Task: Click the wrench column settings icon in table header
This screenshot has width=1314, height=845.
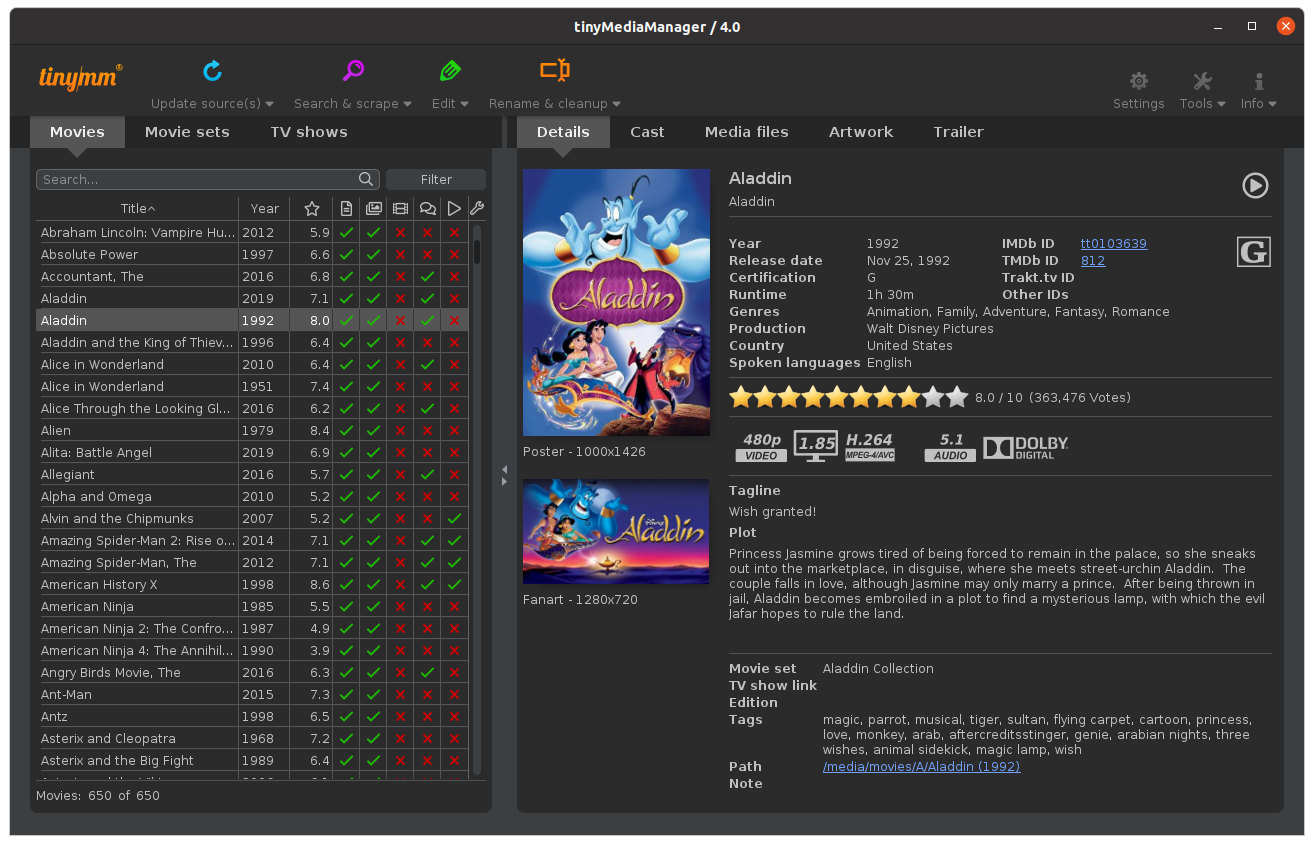Action: coord(477,209)
